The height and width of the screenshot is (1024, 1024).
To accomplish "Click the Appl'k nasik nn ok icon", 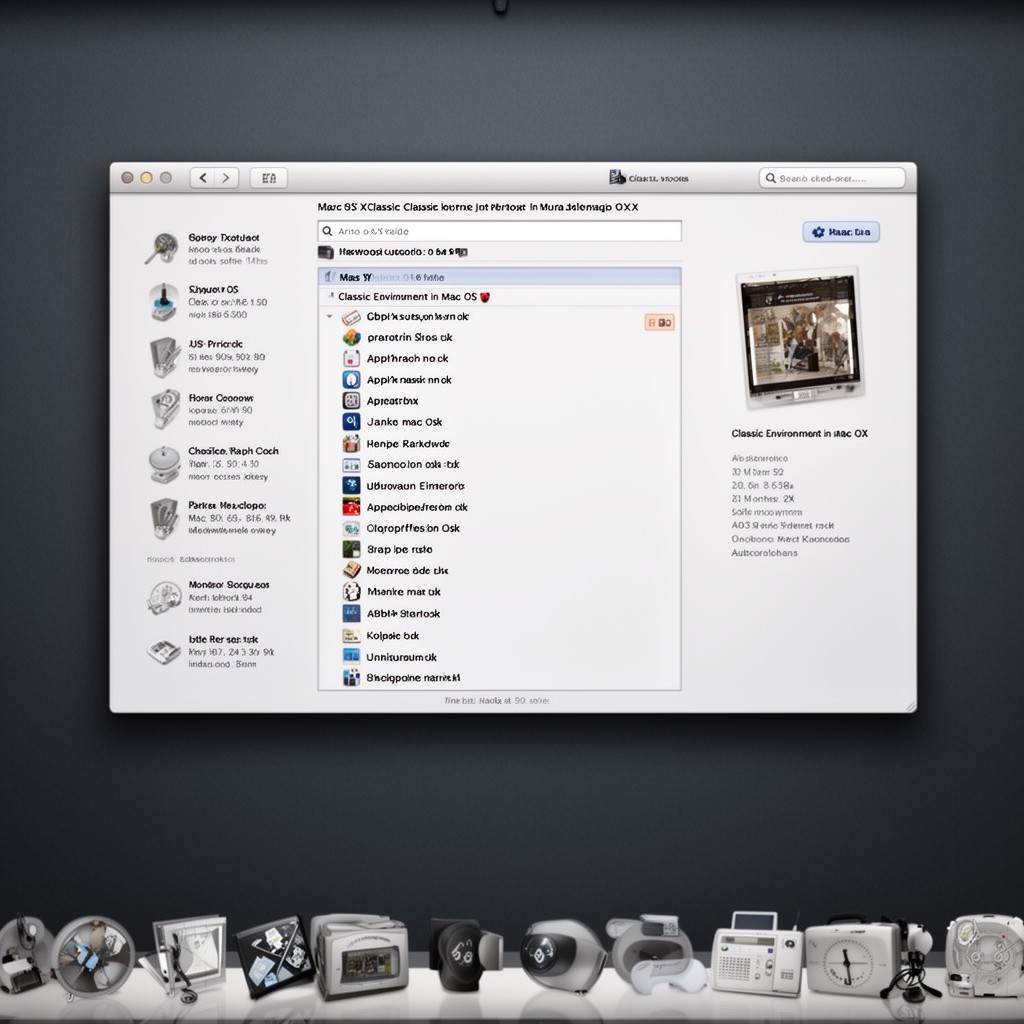I will point(351,379).
